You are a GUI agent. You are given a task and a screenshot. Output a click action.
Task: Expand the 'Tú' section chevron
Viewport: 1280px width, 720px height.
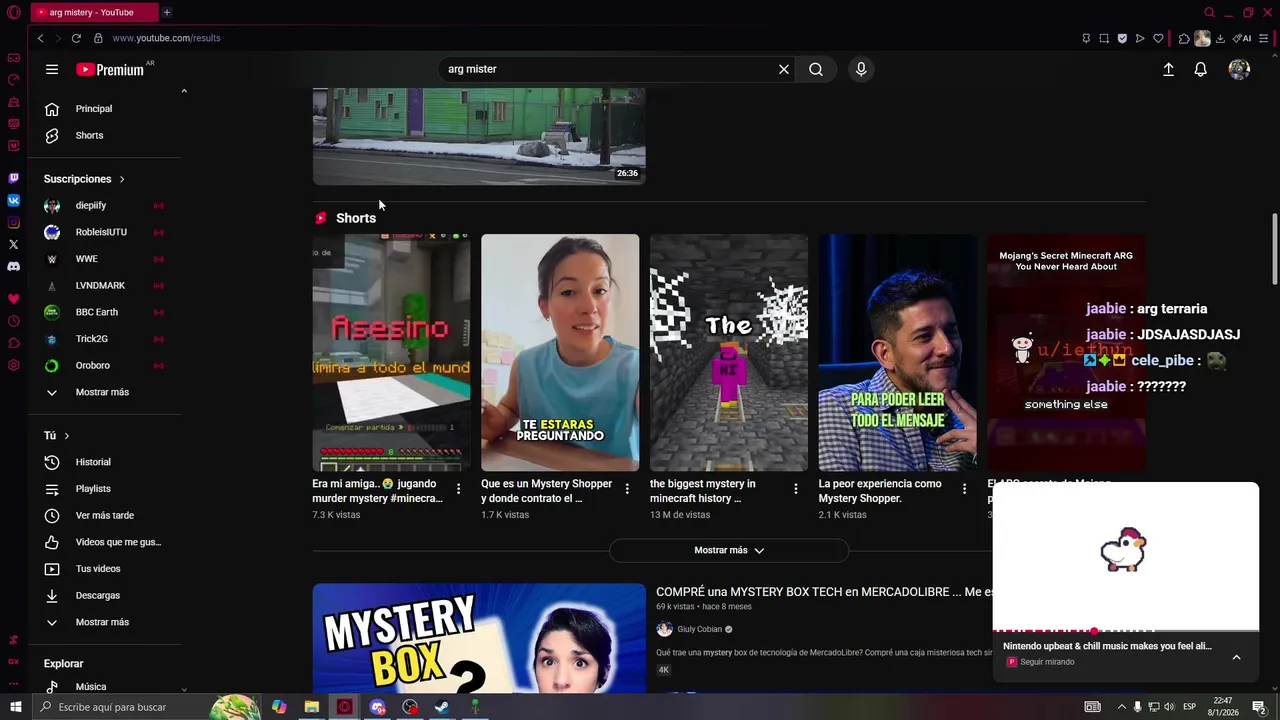(67, 436)
